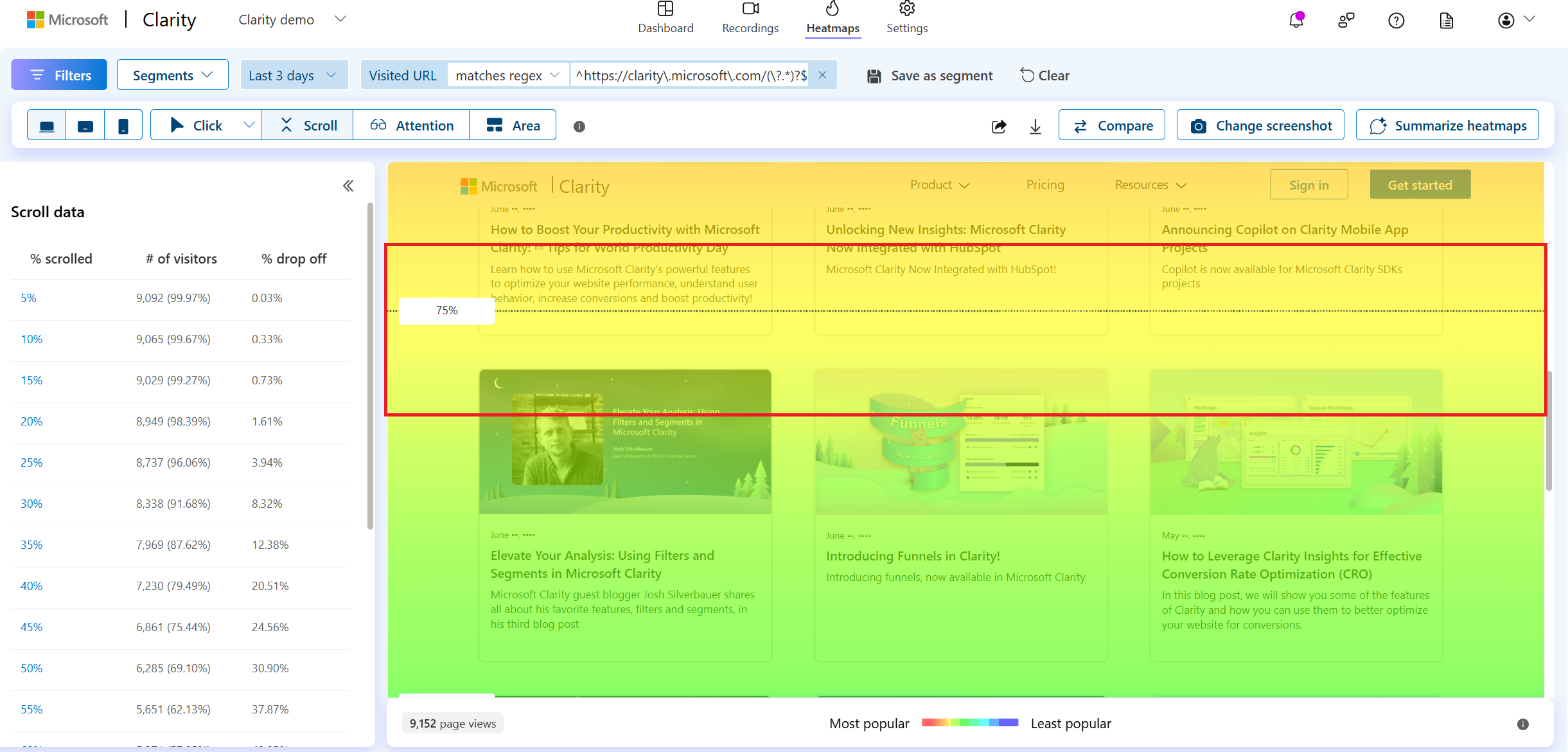Click the % drop off column header
This screenshot has width=1568, height=752.
click(294, 259)
